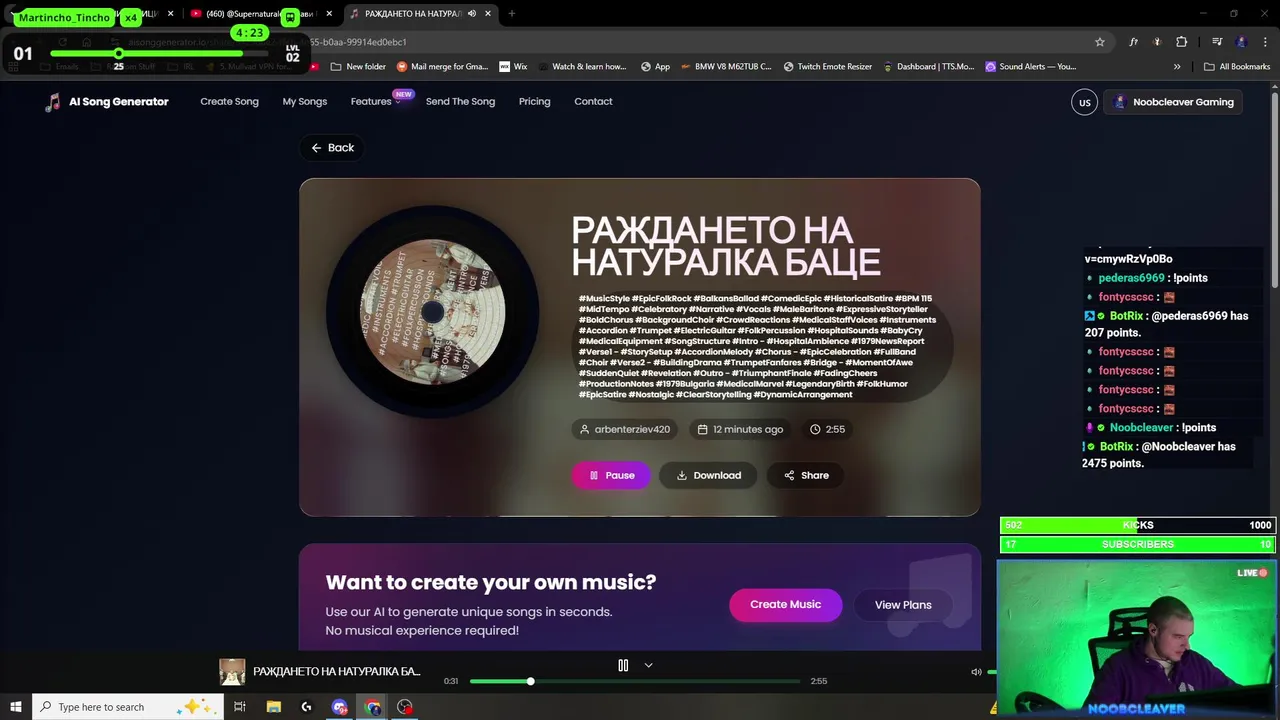Viewport: 1280px width, 720px height.
Task: Open the Windows Start menu
Action: point(15,707)
